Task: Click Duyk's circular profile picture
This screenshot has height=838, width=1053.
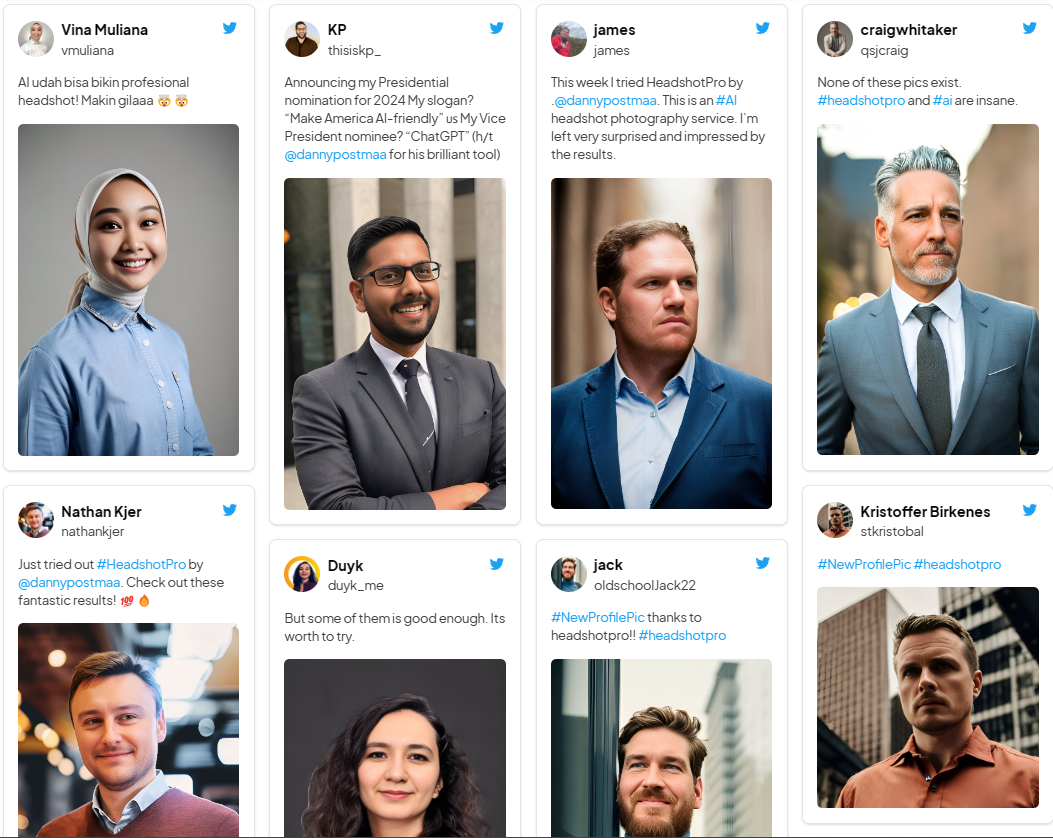Action: pyautogui.click(x=300, y=574)
